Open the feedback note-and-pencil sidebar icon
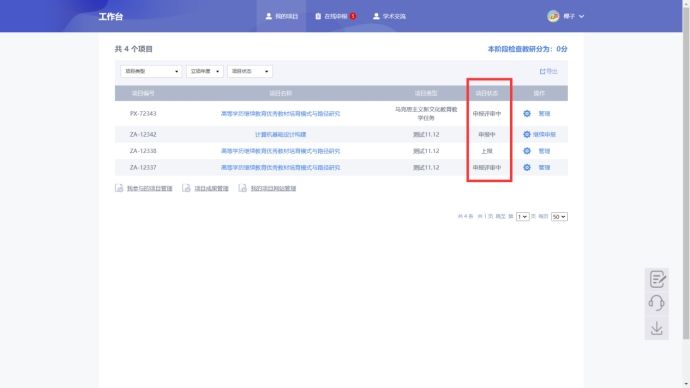 click(657, 279)
